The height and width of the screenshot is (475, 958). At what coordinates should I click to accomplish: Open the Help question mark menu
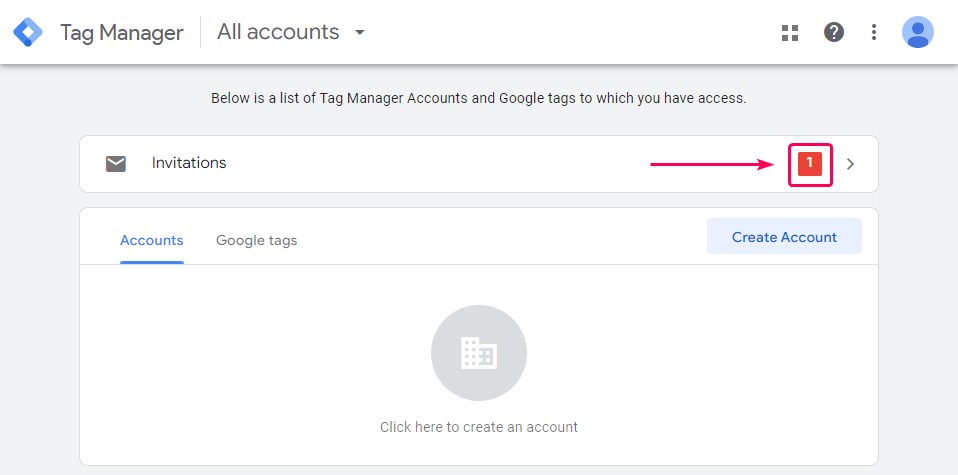tap(833, 32)
